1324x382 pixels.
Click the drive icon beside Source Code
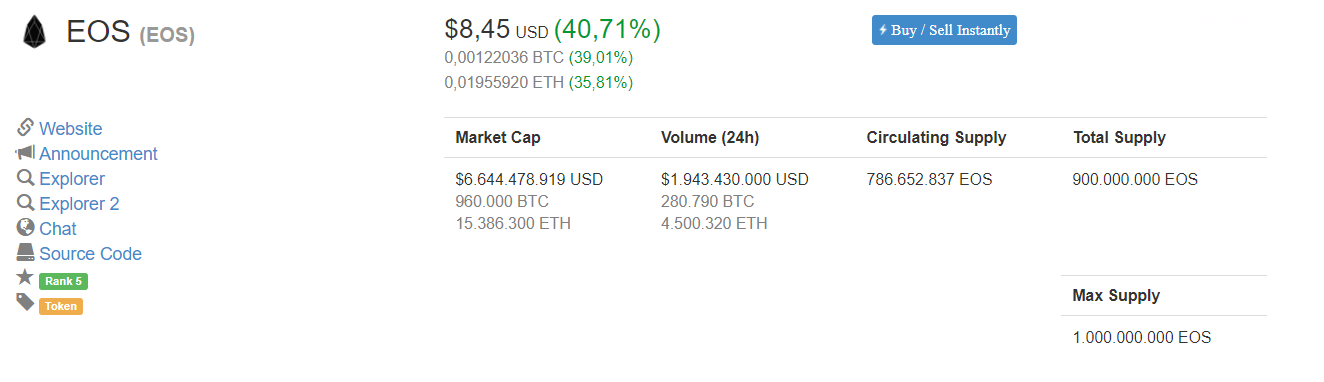pyautogui.click(x=26, y=252)
